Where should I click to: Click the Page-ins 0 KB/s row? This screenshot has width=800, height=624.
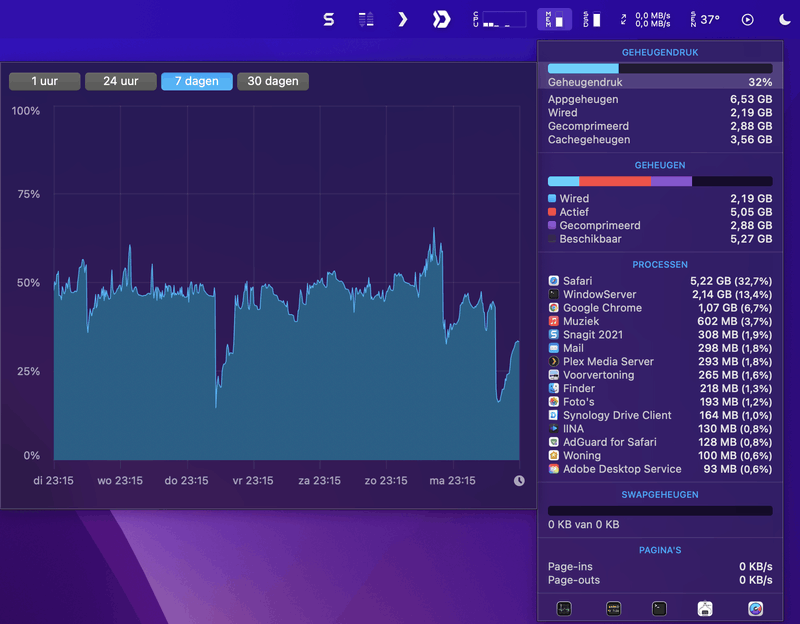click(x=660, y=566)
